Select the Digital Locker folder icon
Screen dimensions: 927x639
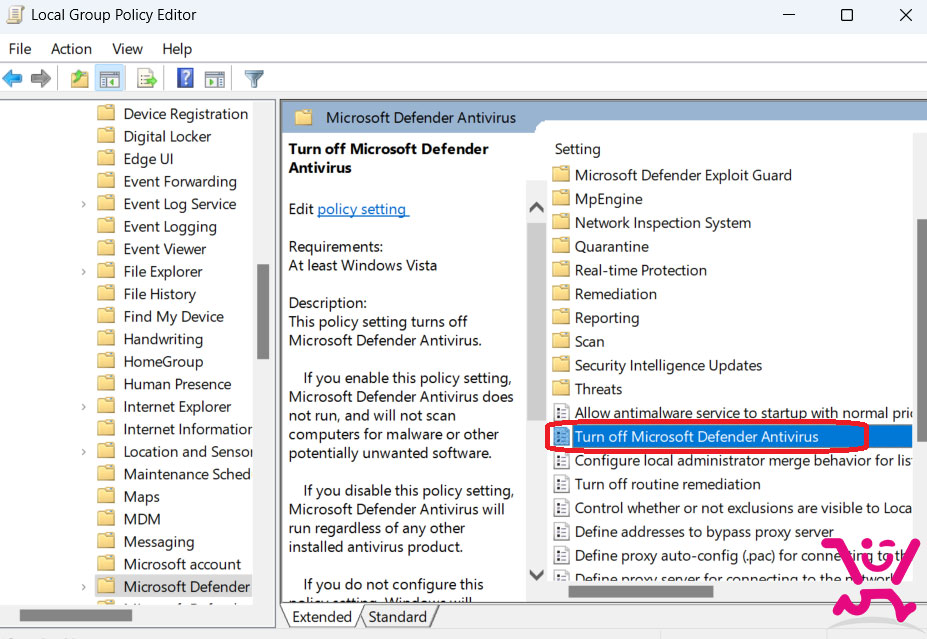pyautogui.click(x=106, y=135)
